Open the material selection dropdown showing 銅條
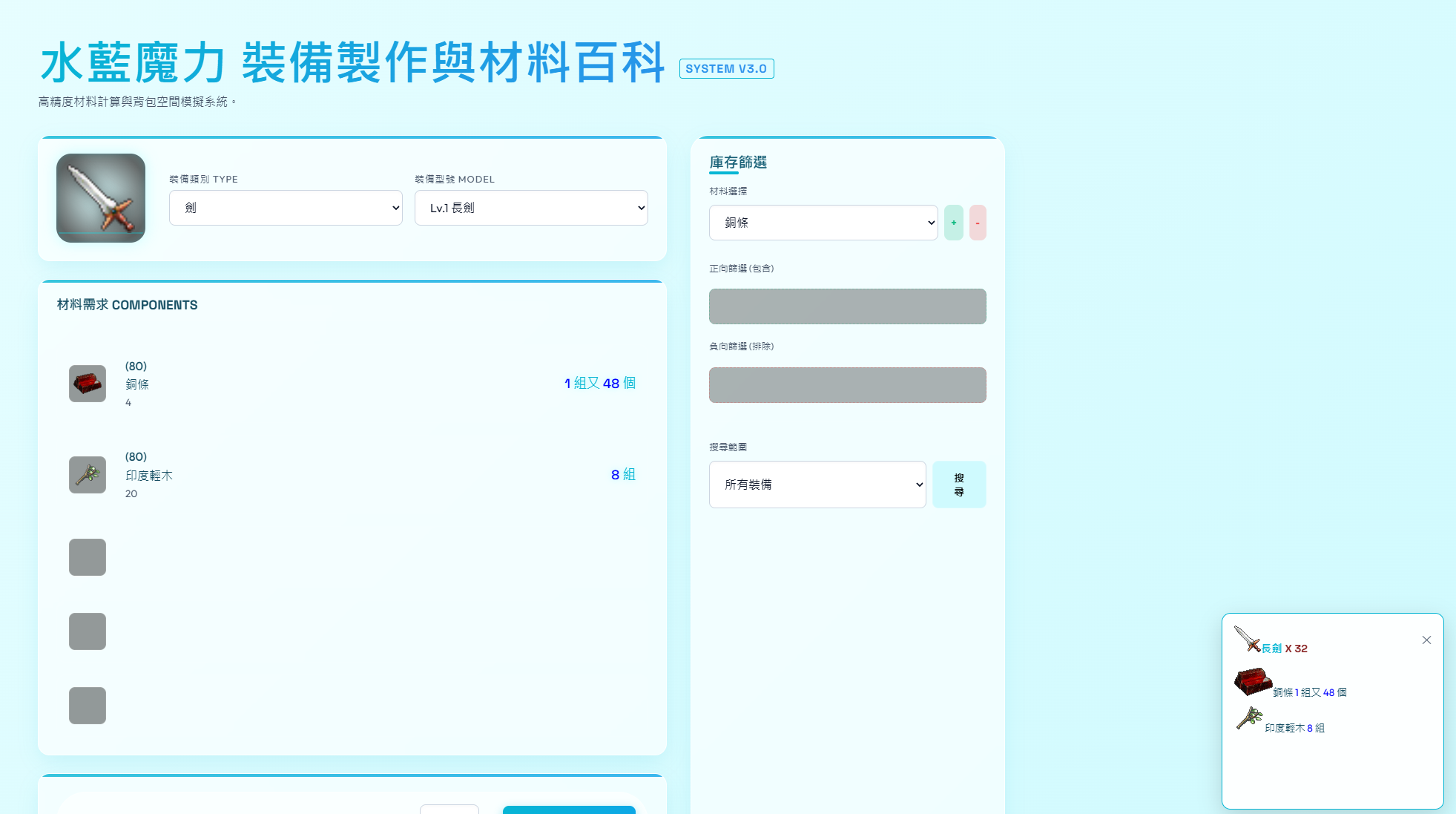The height and width of the screenshot is (814, 1456). pos(823,223)
